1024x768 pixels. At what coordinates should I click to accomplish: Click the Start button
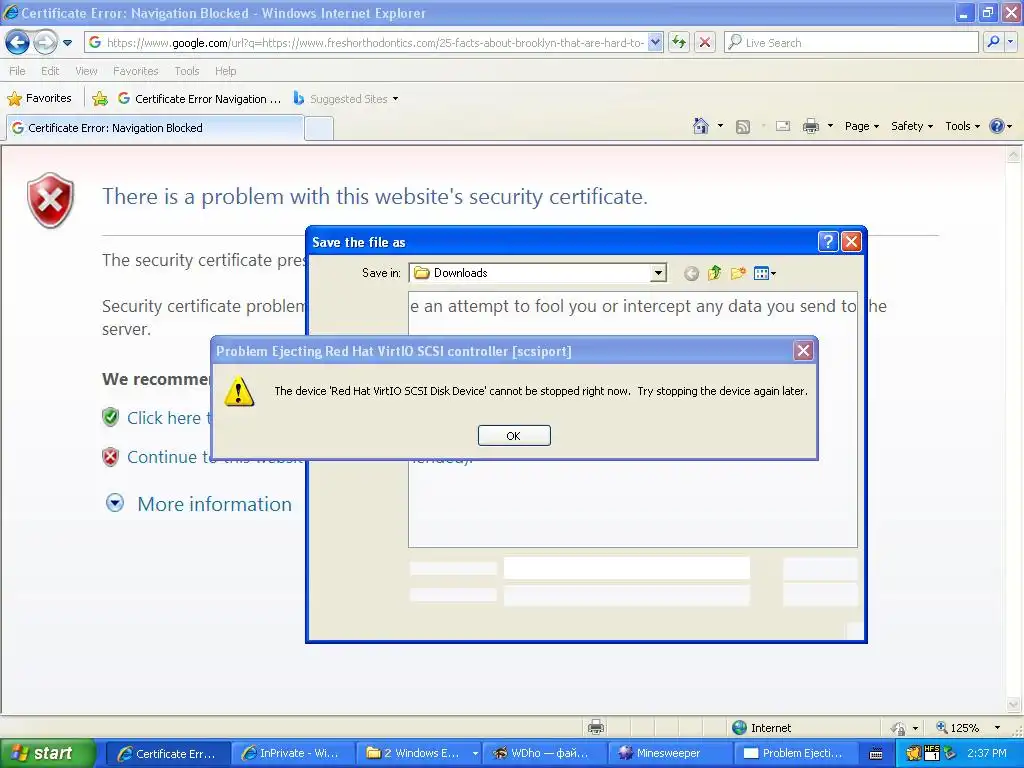pos(47,754)
